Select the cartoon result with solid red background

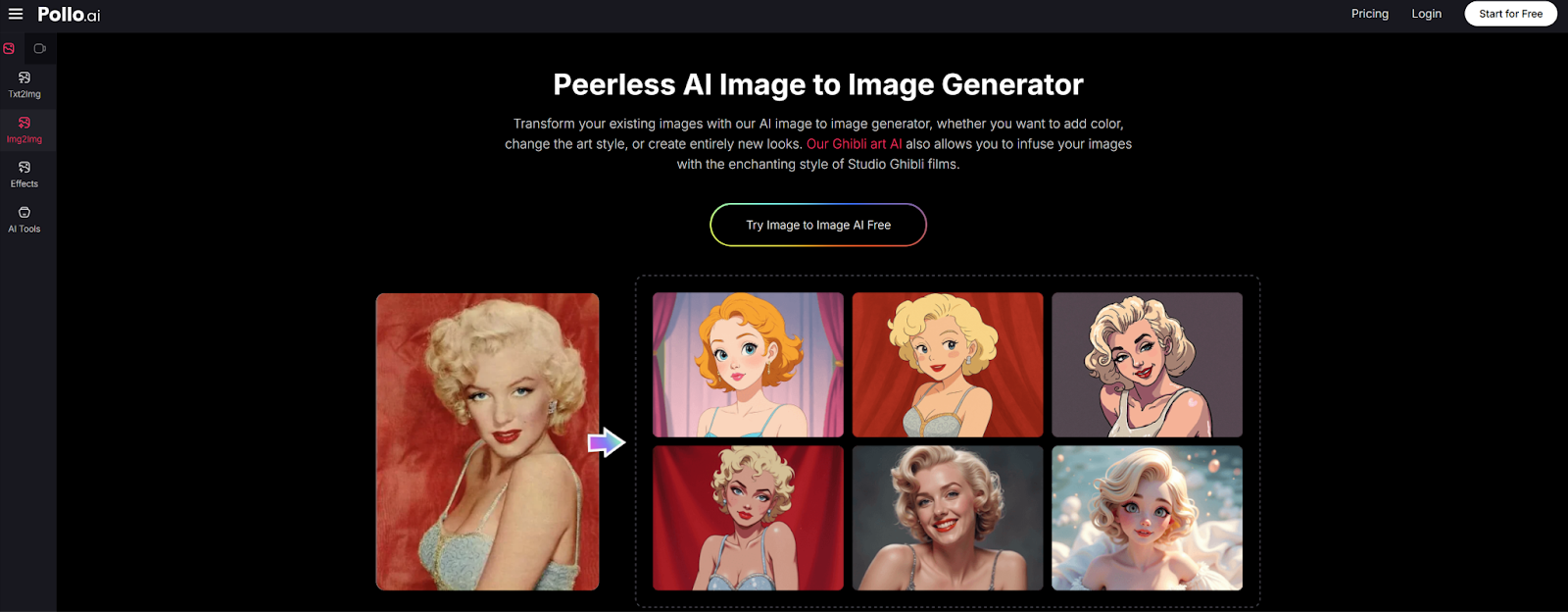click(748, 518)
